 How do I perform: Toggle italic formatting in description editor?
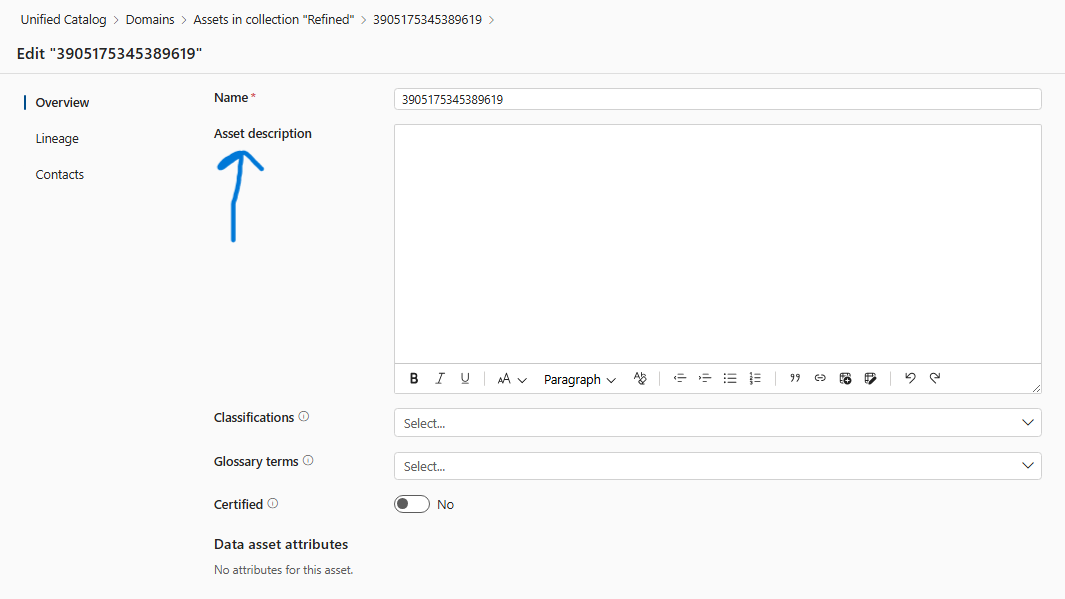(x=439, y=379)
